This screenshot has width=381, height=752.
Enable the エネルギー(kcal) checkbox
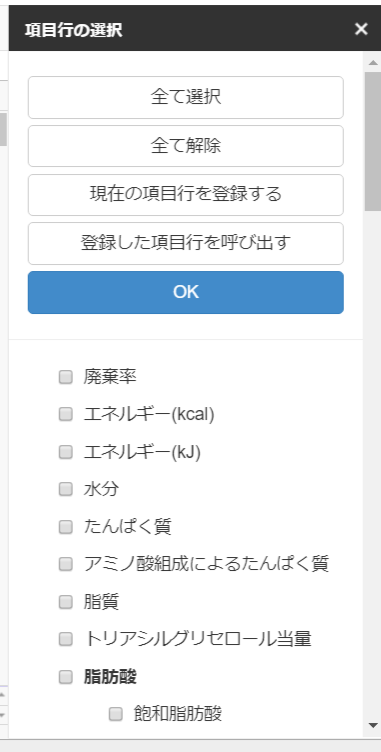66,414
